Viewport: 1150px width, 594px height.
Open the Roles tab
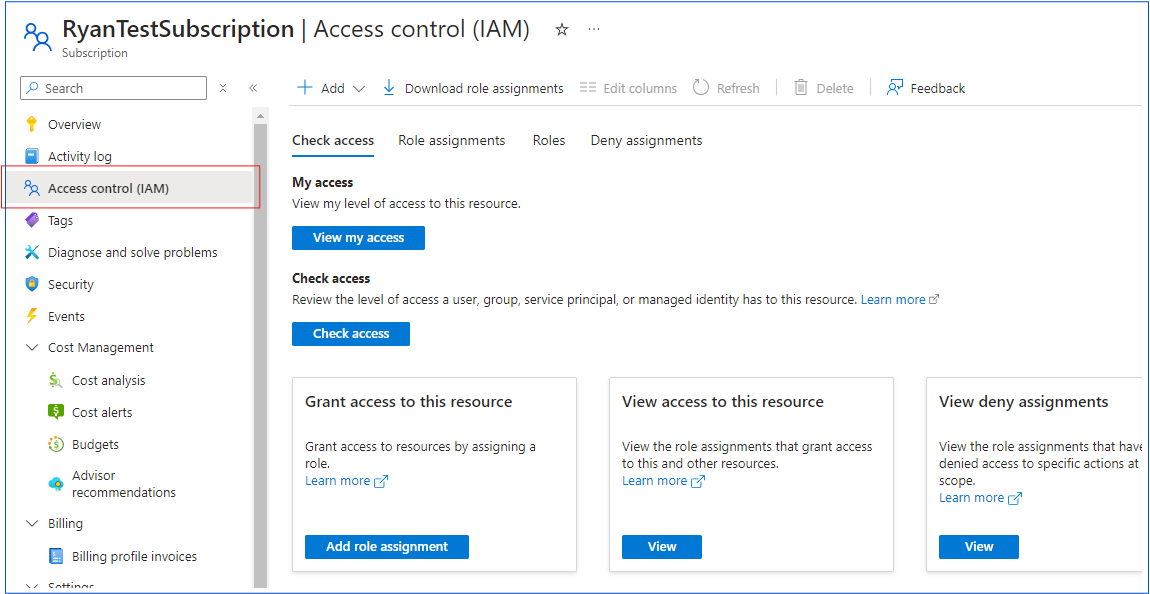549,141
